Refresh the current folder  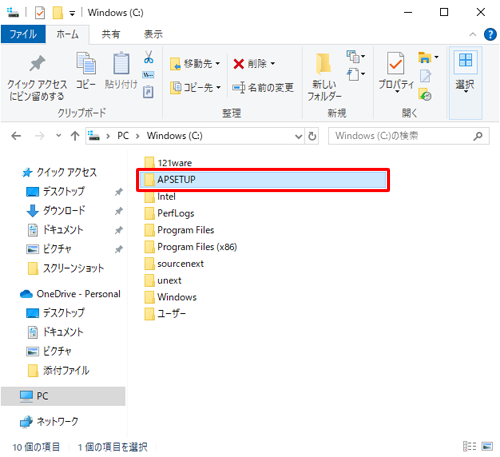312,136
